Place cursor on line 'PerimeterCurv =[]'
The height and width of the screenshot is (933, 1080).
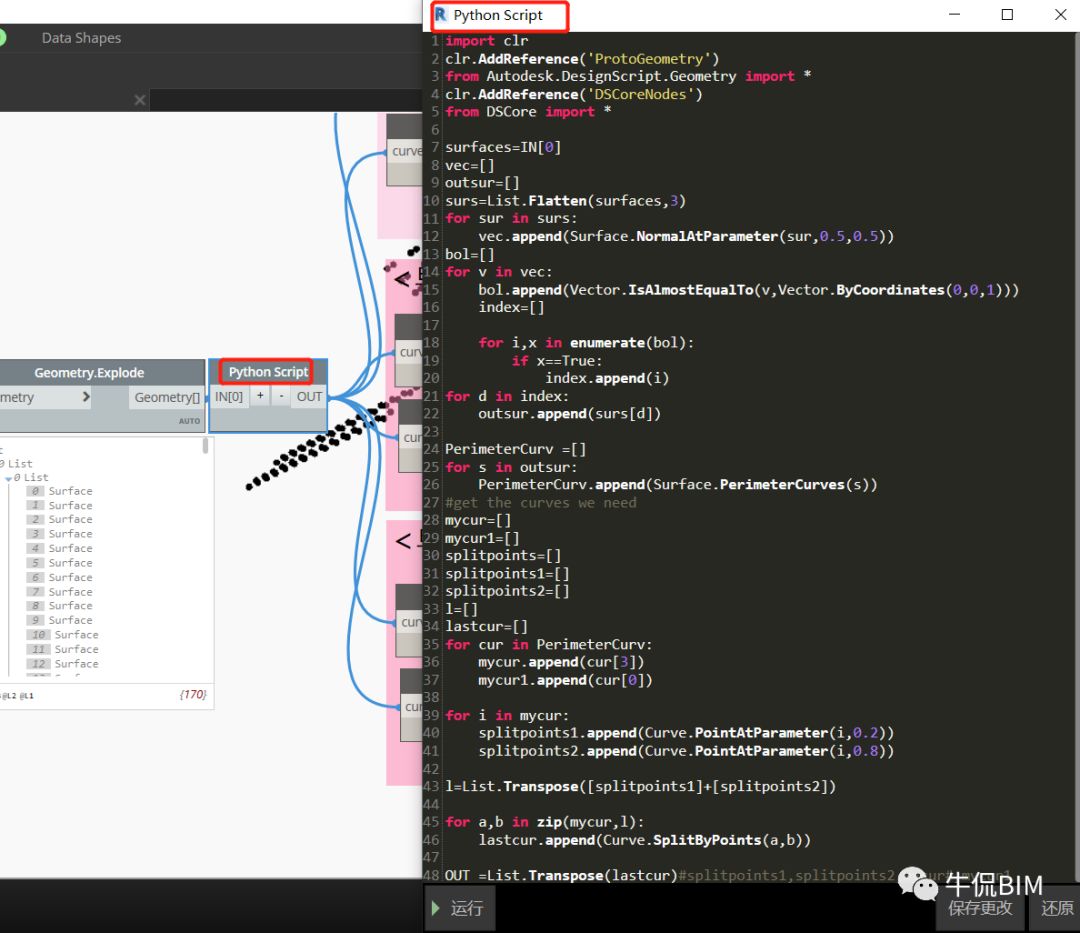(515, 449)
